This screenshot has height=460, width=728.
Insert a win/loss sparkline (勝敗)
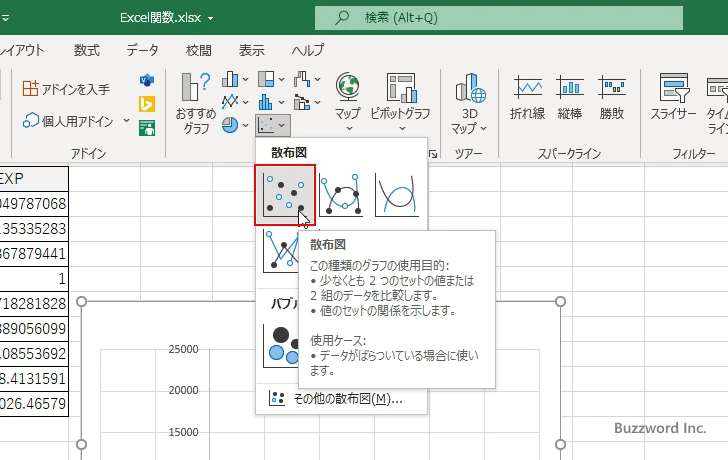[x=612, y=97]
